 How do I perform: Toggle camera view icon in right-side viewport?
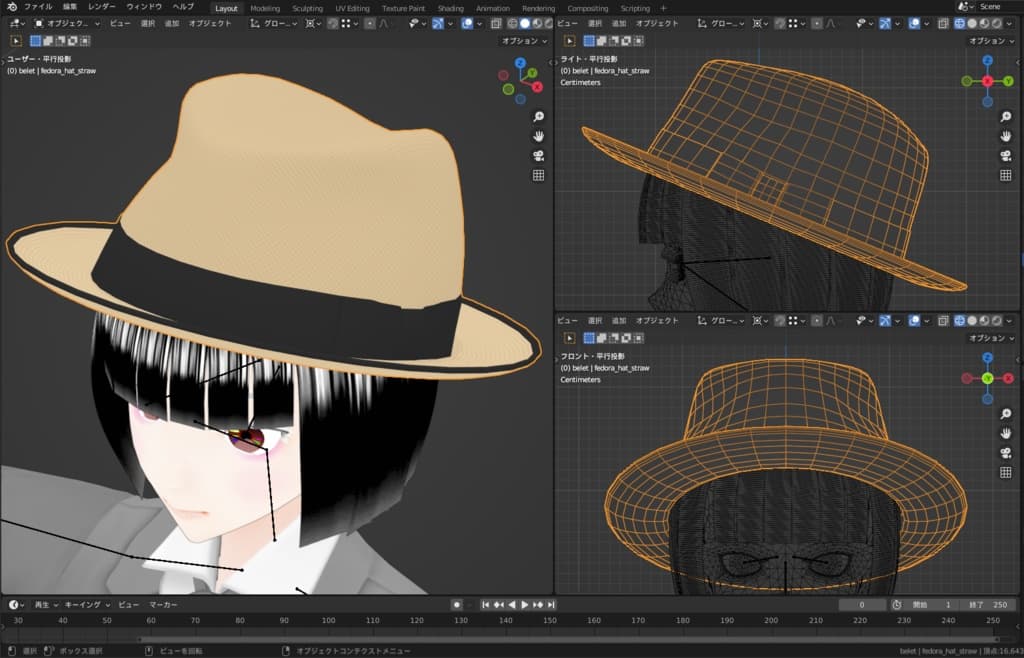click(1008, 155)
